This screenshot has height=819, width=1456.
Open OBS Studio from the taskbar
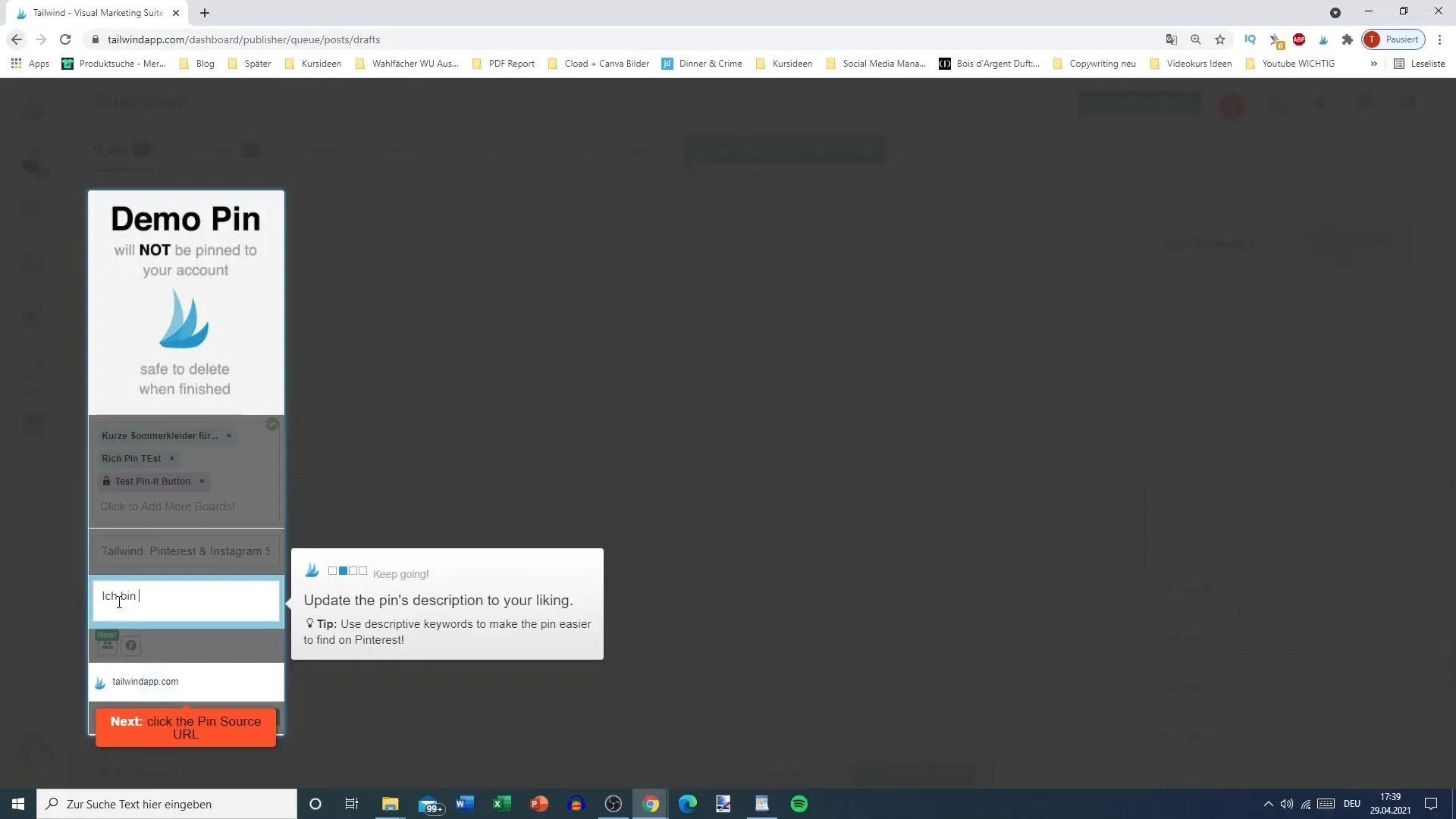pyautogui.click(x=613, y=804)
